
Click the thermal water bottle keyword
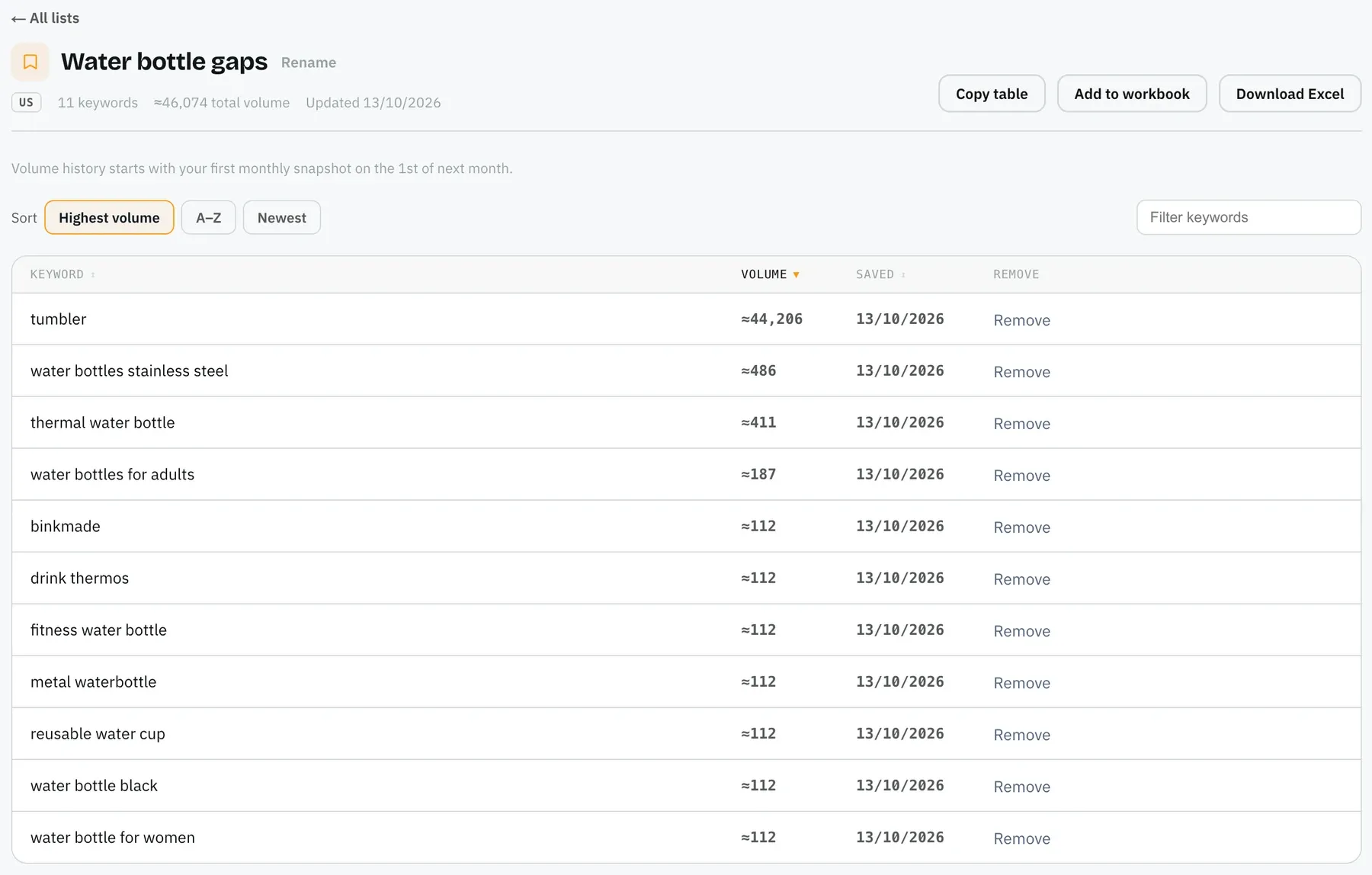pos(103,423)
